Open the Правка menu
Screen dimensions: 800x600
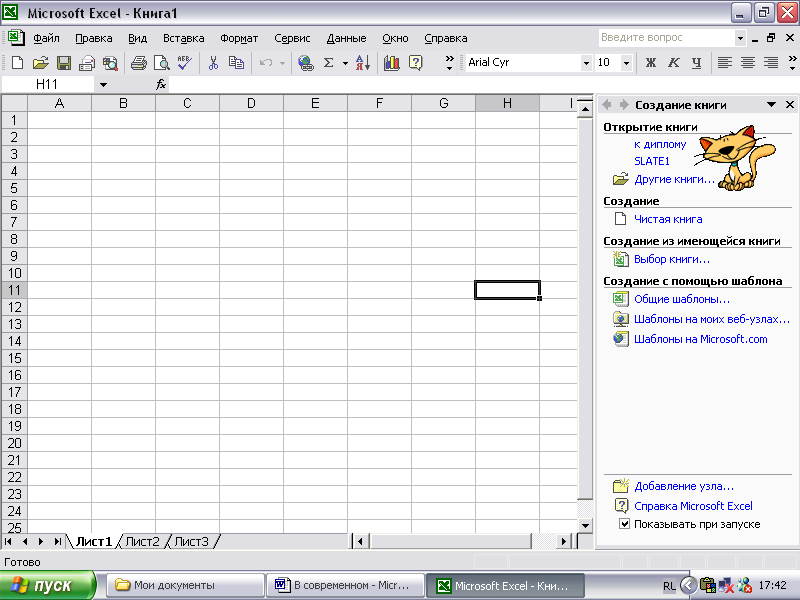click(94, 38)
